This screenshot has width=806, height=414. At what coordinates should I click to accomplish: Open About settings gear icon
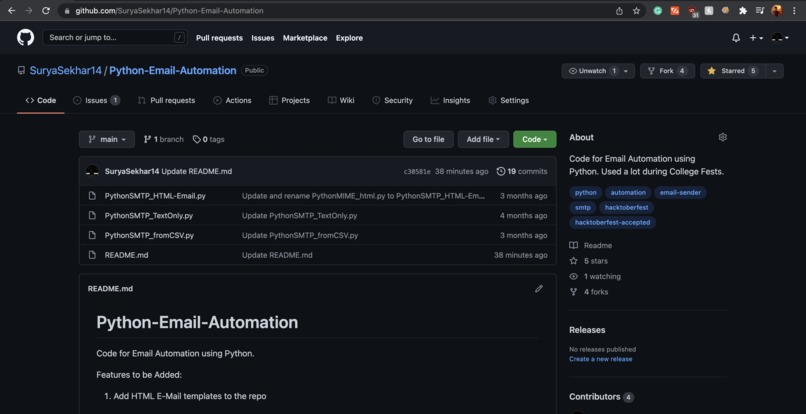pos(723,137)
